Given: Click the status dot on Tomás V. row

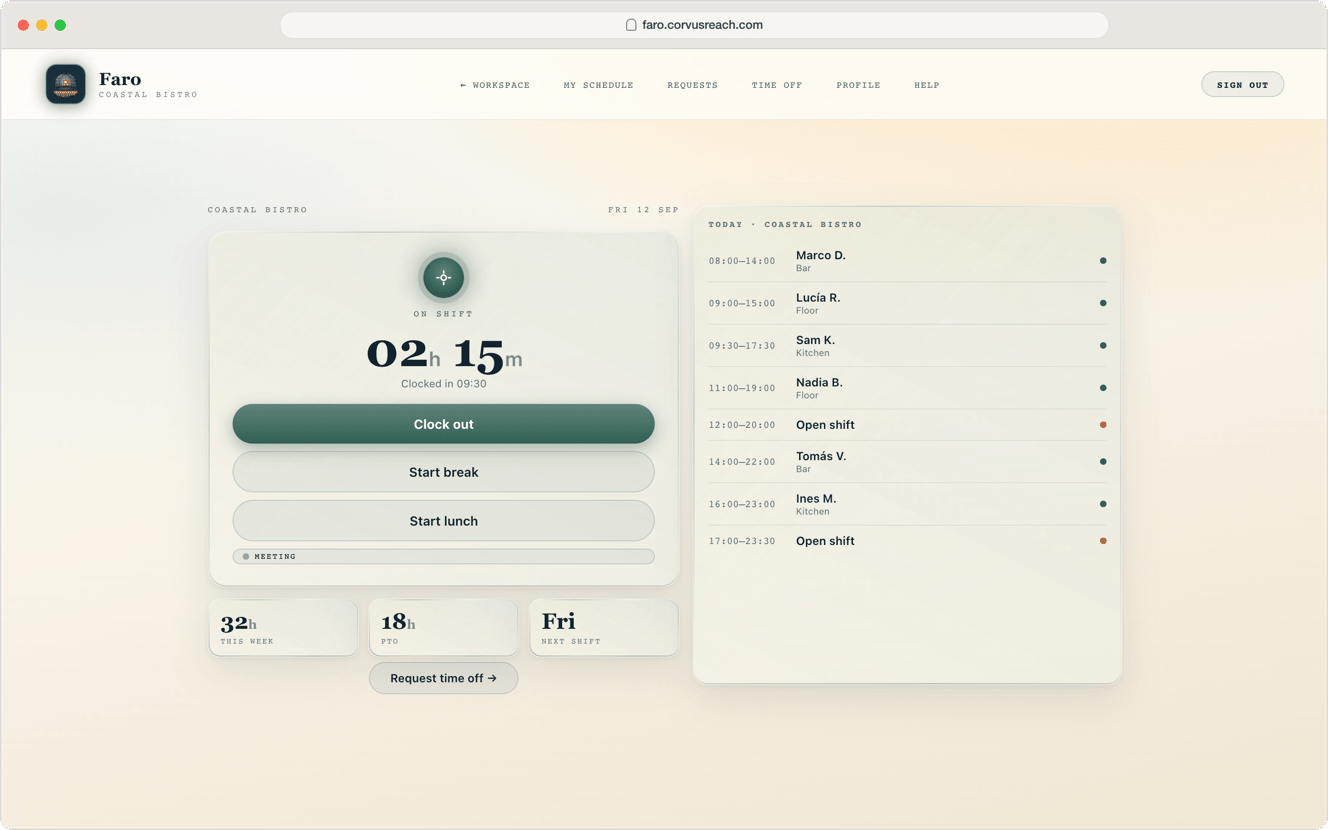Looking at the screenshot, I should [x=1103, y=462].
